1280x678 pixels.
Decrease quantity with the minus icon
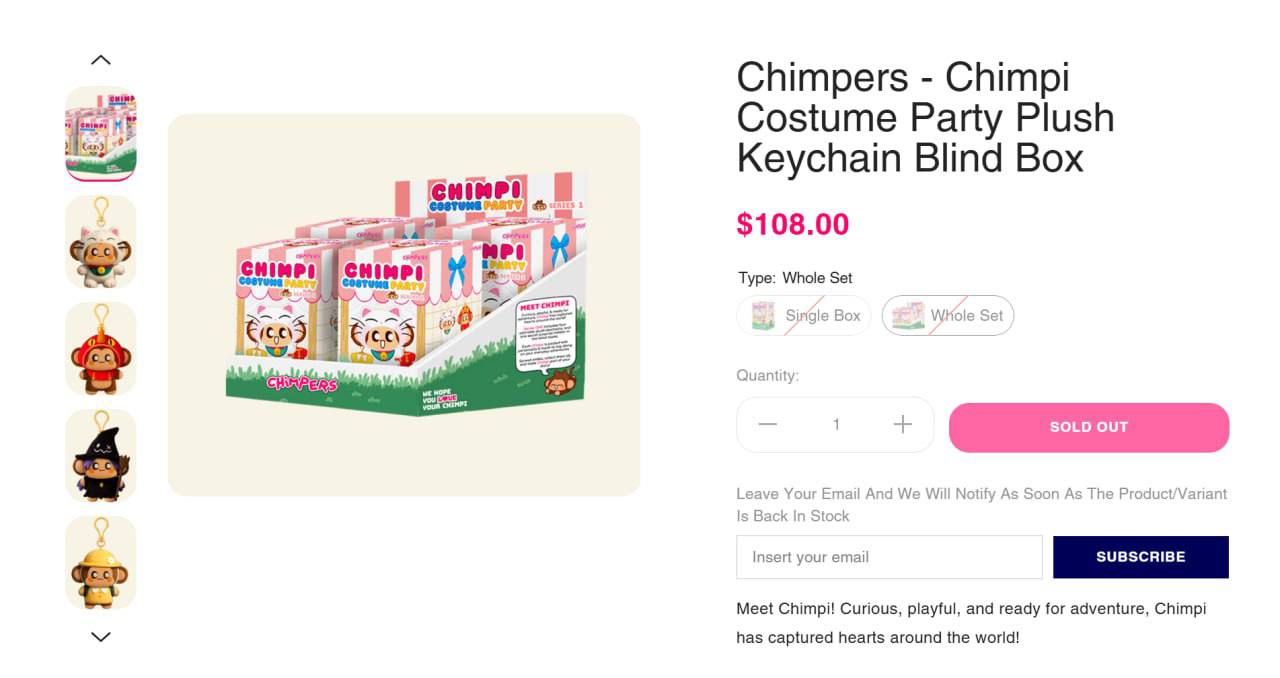point(767,424)
